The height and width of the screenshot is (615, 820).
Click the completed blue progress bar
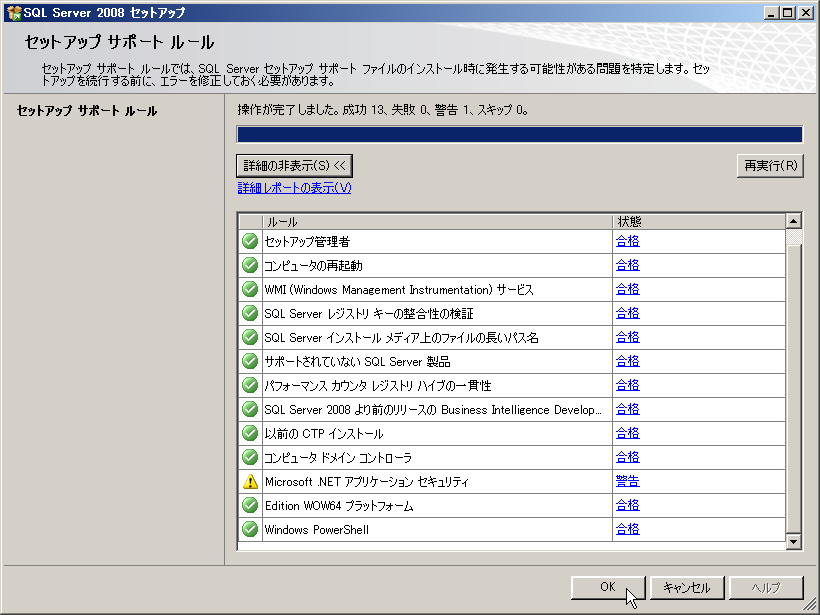click(x=520, y=134)
